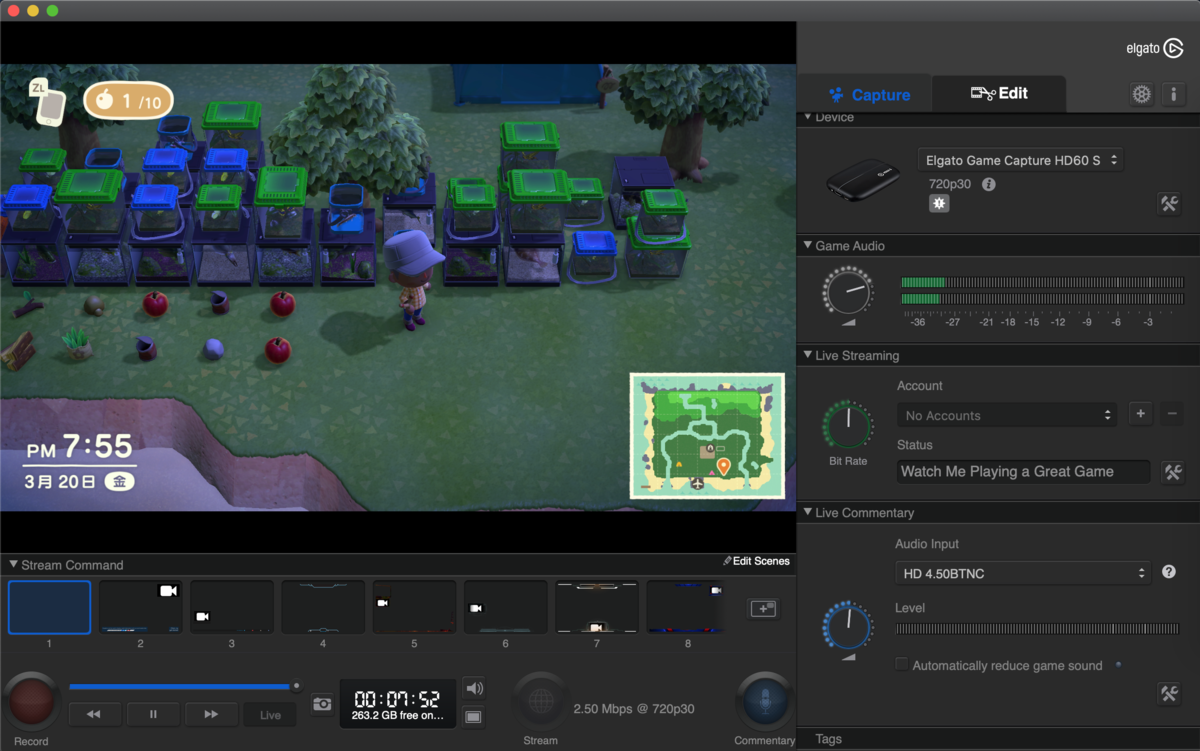1200x751 pixels.
Task: Open device settings tools icon
Action: coord(1169,203)
